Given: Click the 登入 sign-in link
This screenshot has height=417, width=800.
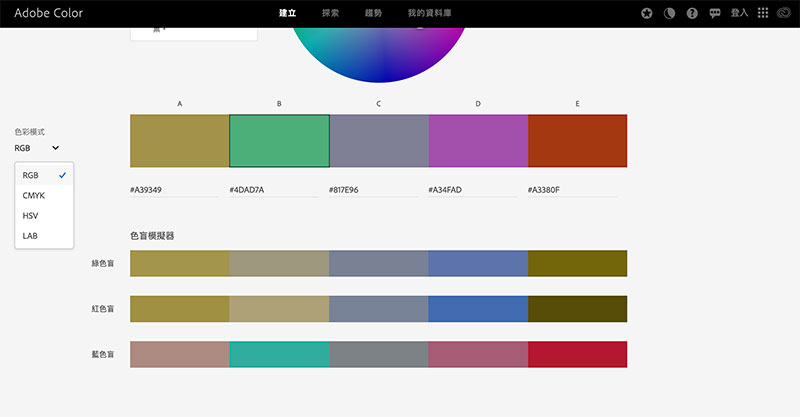Looking at the screenshot, I should pyautogui.click(x=740, y=14).
